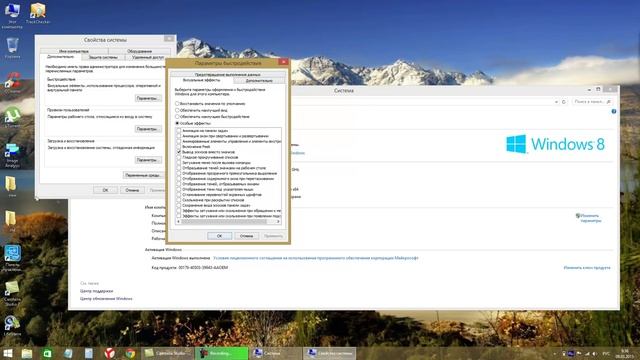Enable 'Скольжение при раскрытии списков' checkbox
This screenshot has height=360, width=640.
178,200
